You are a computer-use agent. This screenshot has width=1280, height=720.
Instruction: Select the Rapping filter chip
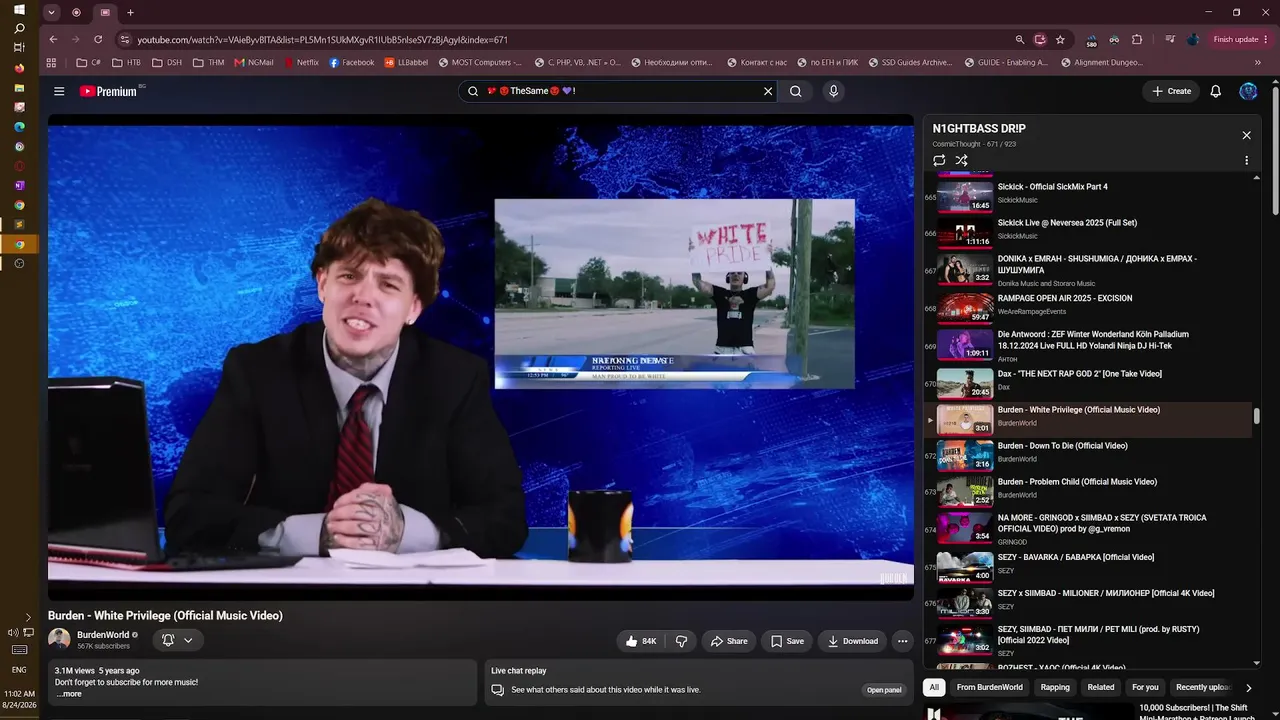[1055, 687]
